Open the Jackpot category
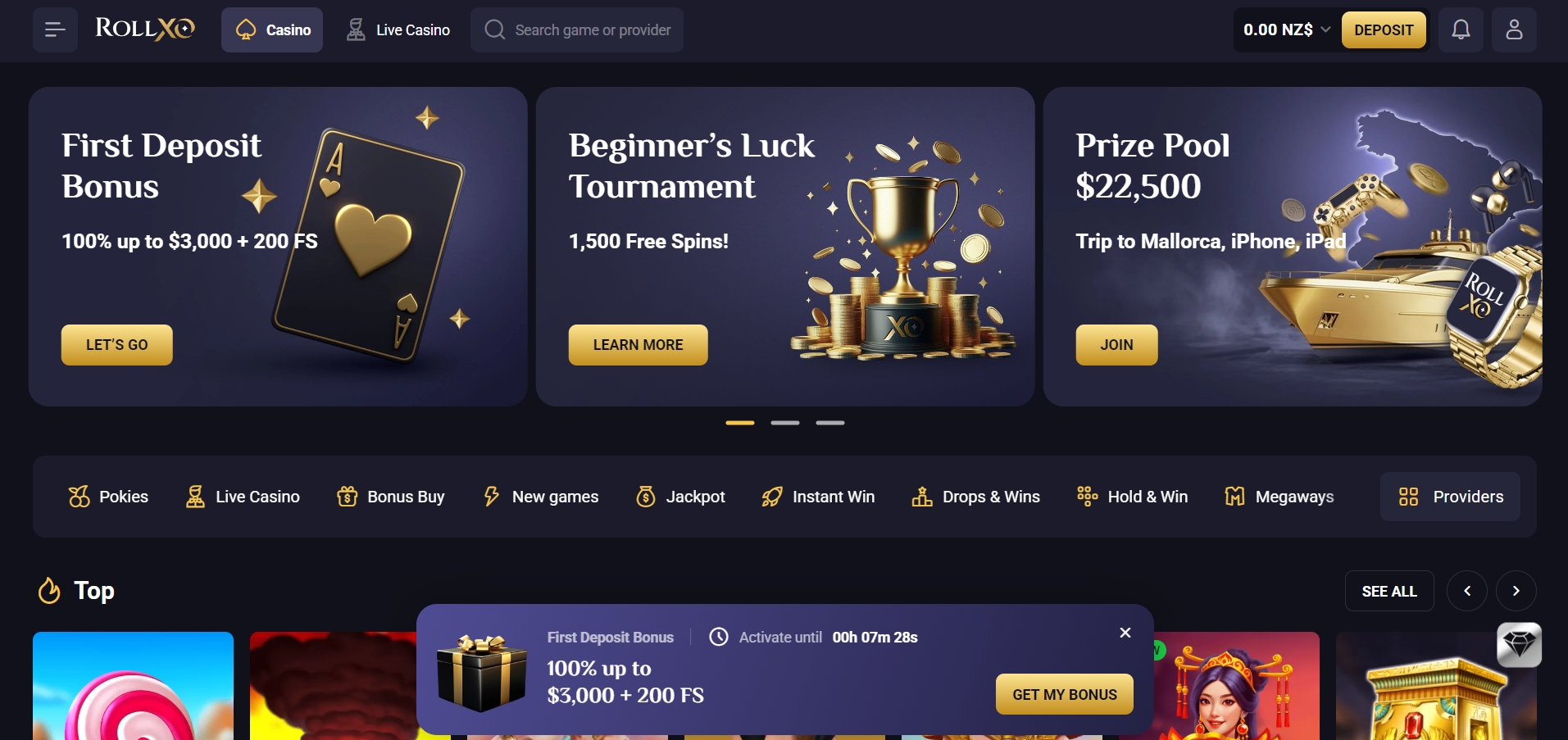This screenshot has height=740, width=1568. tap(680, 497)
